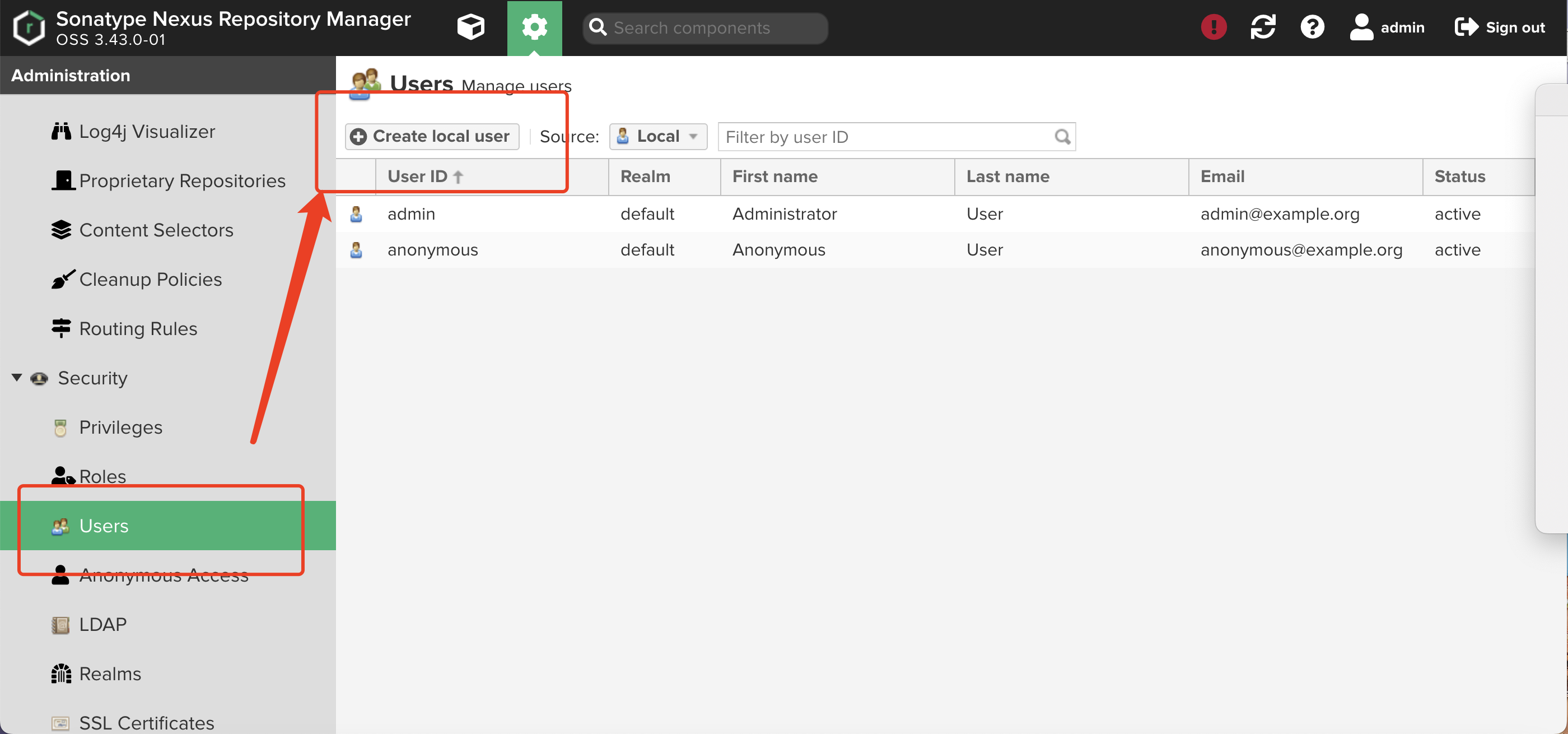Image resolution: width=1568 pixels, height=734 pixels.
Task: Open LDAP configuration
Action: (103, 624)
